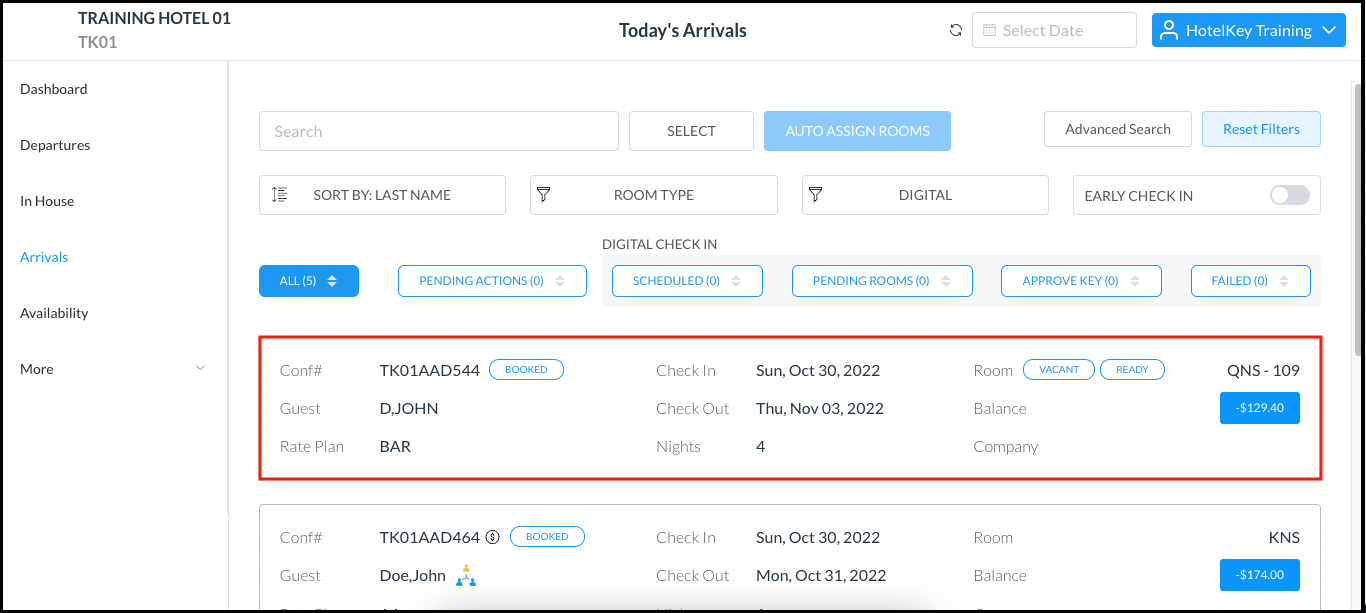Go to Departures in the sidebar
1366x613 pixels.
coord(55,145)
